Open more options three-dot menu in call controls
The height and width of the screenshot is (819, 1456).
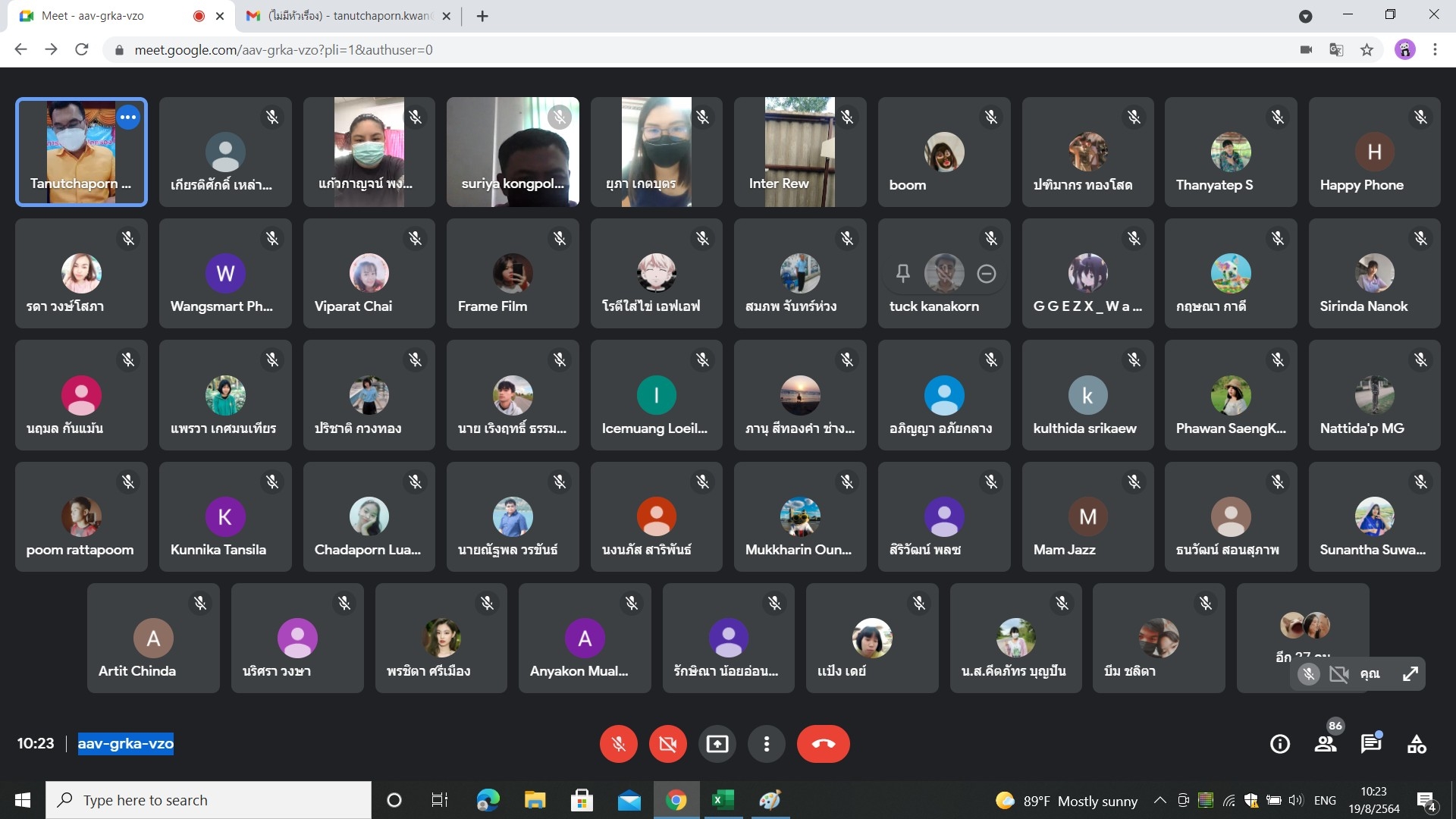(x=767, y=744)
